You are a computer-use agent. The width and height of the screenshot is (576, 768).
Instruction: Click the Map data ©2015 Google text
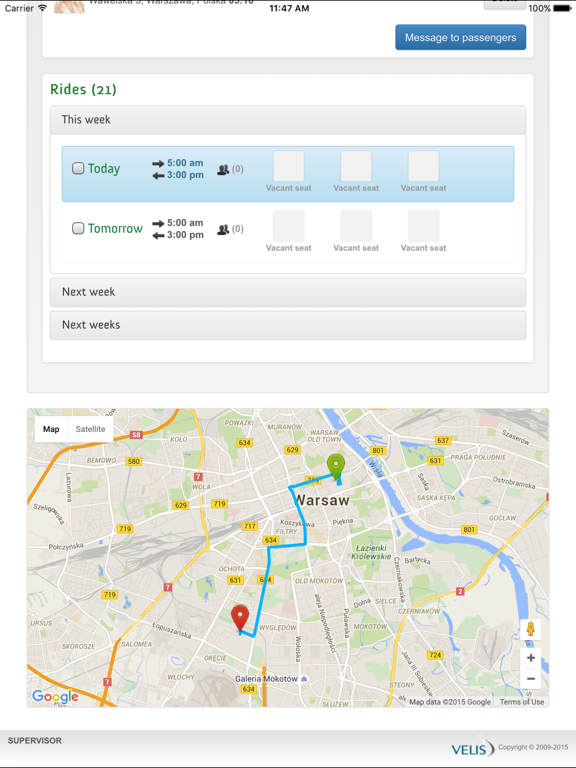[450, 702]
